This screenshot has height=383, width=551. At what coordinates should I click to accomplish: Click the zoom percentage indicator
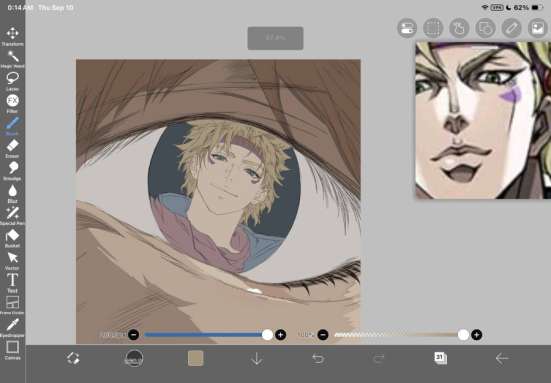[276, 38]
